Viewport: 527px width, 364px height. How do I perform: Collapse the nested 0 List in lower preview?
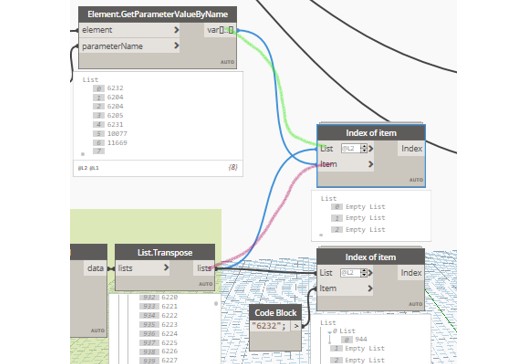(330, 331)
